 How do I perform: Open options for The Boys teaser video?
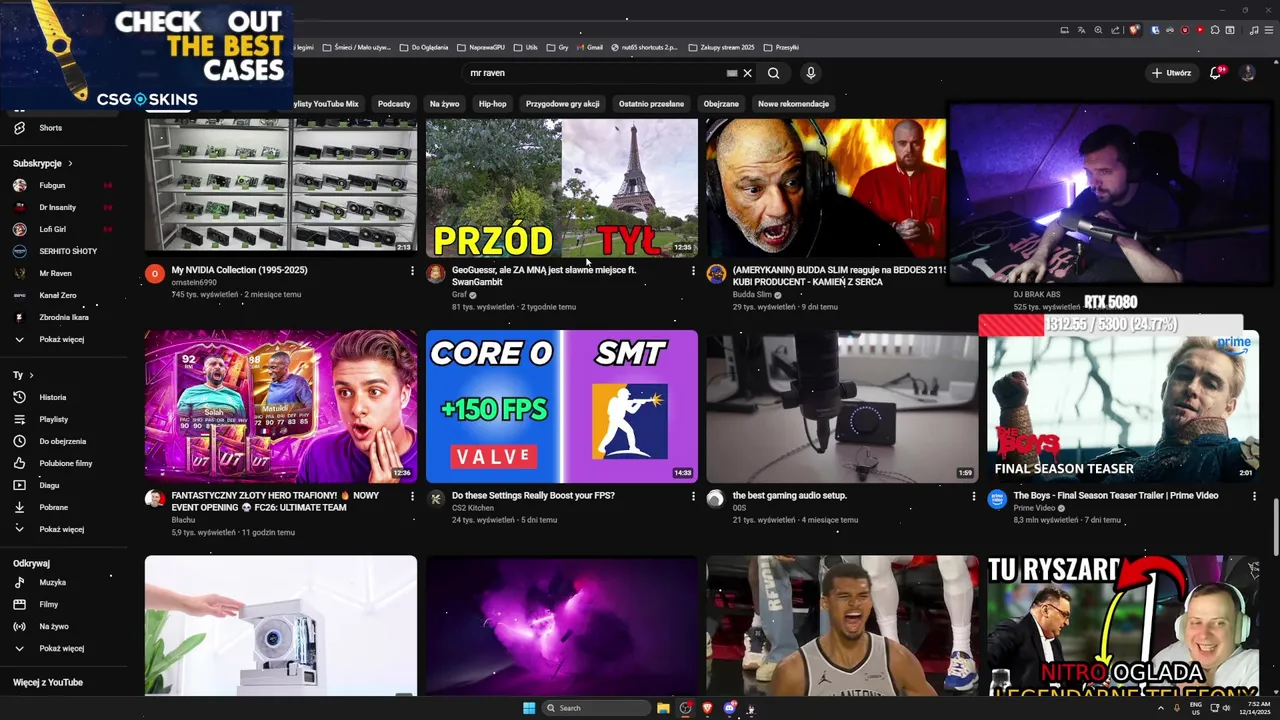(1254, 496)
